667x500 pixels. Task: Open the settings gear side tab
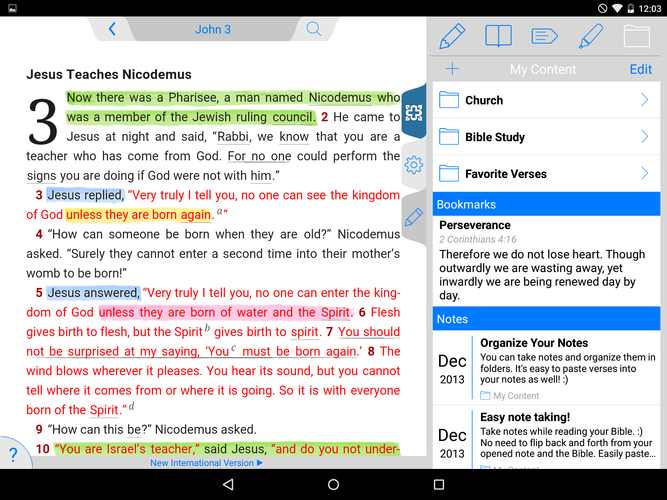pos(414,165)
